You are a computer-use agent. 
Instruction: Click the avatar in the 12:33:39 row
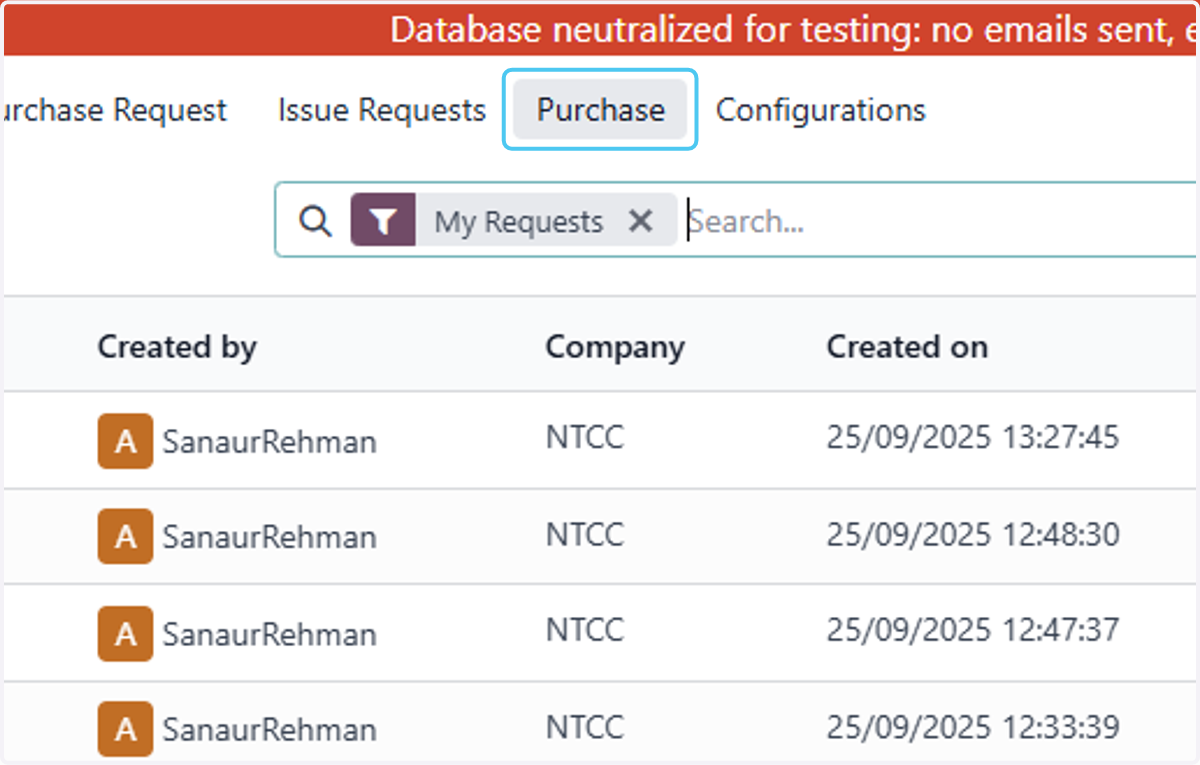tap(126, 729)
